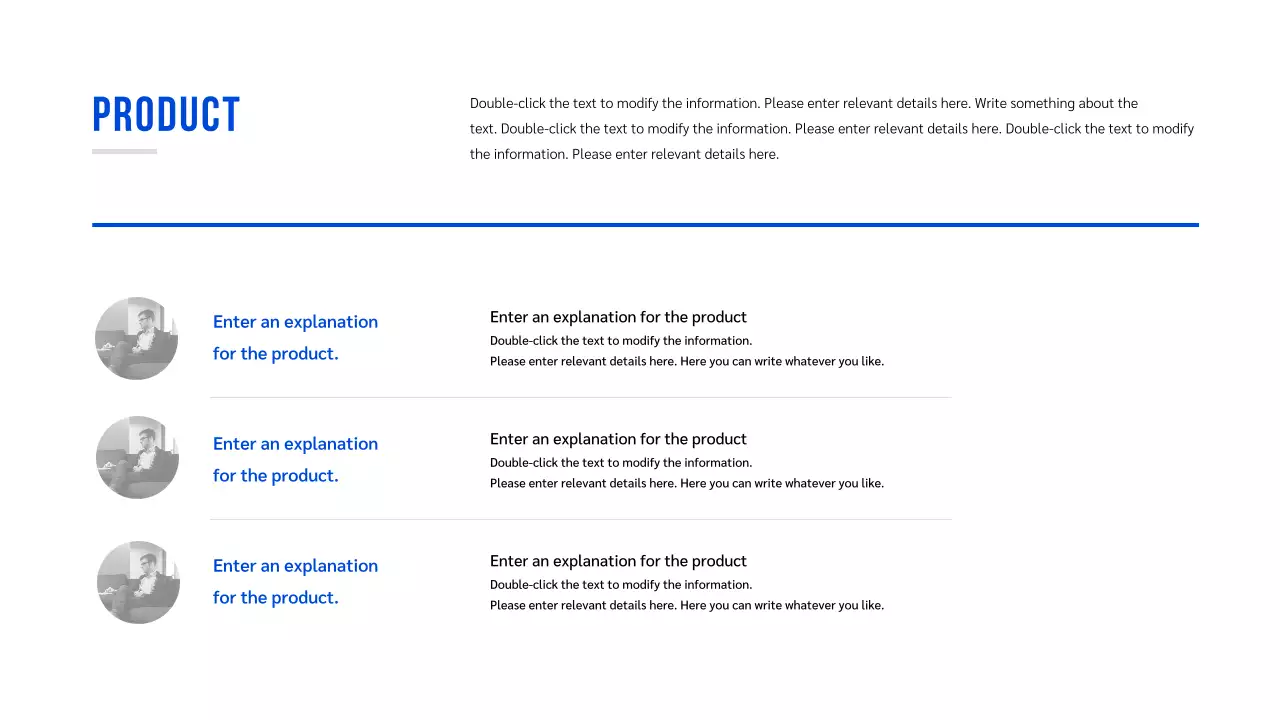Select the thick blue horizontal divider line
The height and width of the screenshot is (720, 1280).
[645, 225]
